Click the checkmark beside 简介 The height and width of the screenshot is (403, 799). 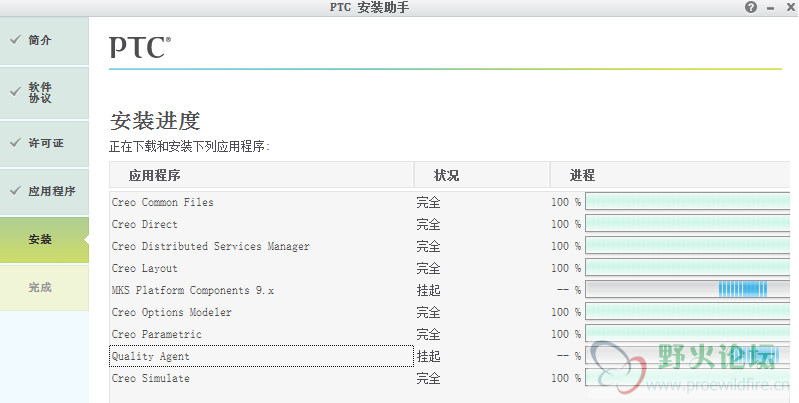[x=16, y=39]
